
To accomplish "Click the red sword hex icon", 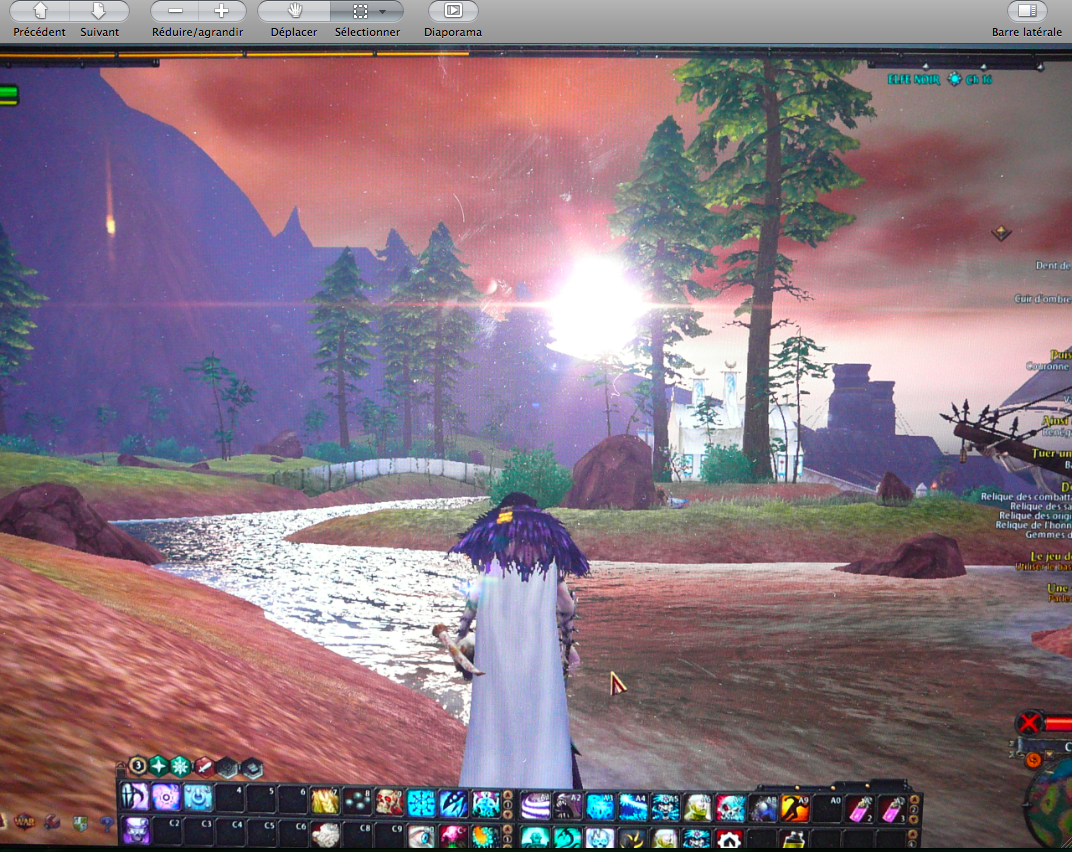I will tap(204, 767).
